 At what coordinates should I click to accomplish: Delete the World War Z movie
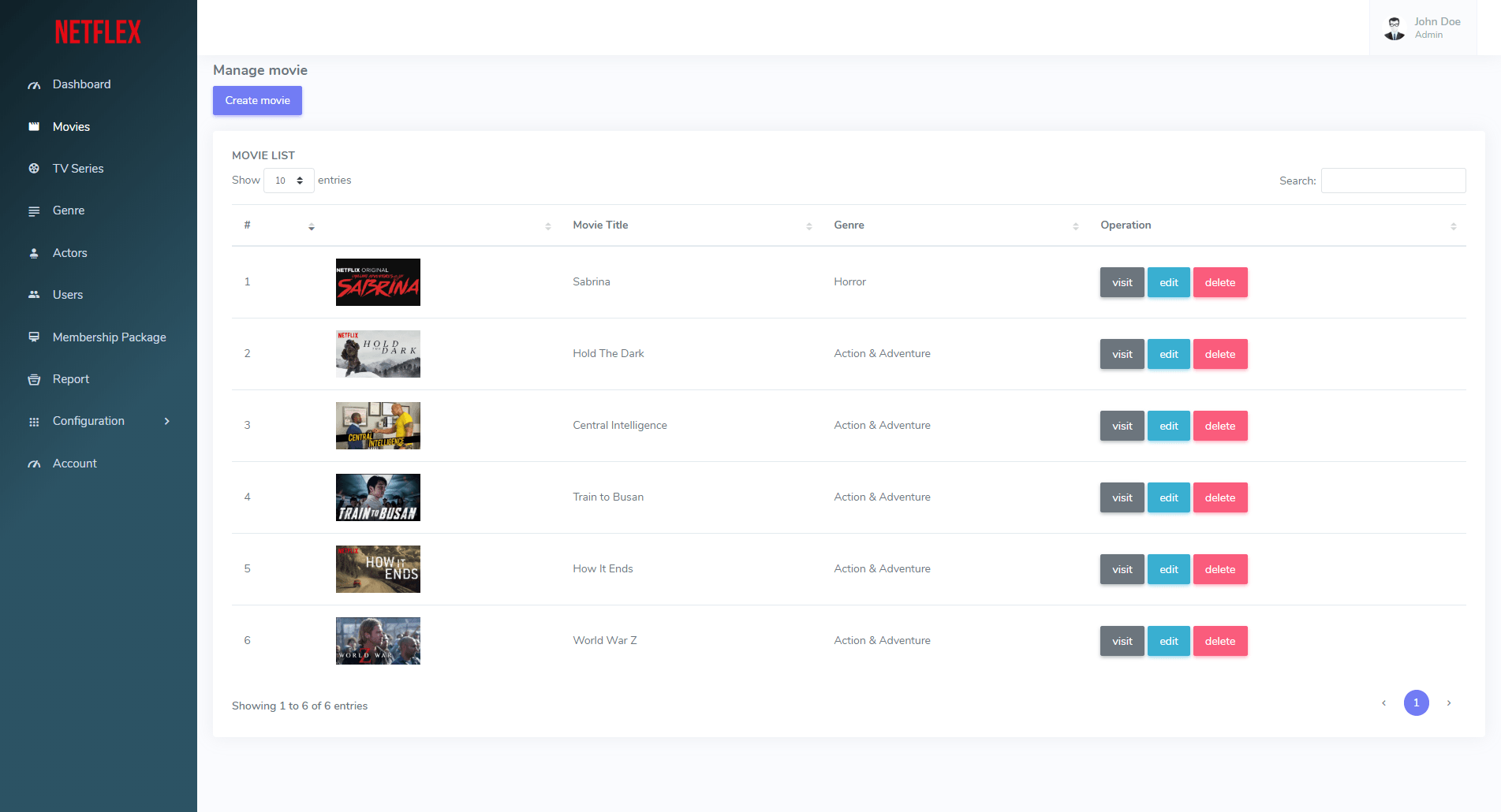click(x=1220, y=641)
